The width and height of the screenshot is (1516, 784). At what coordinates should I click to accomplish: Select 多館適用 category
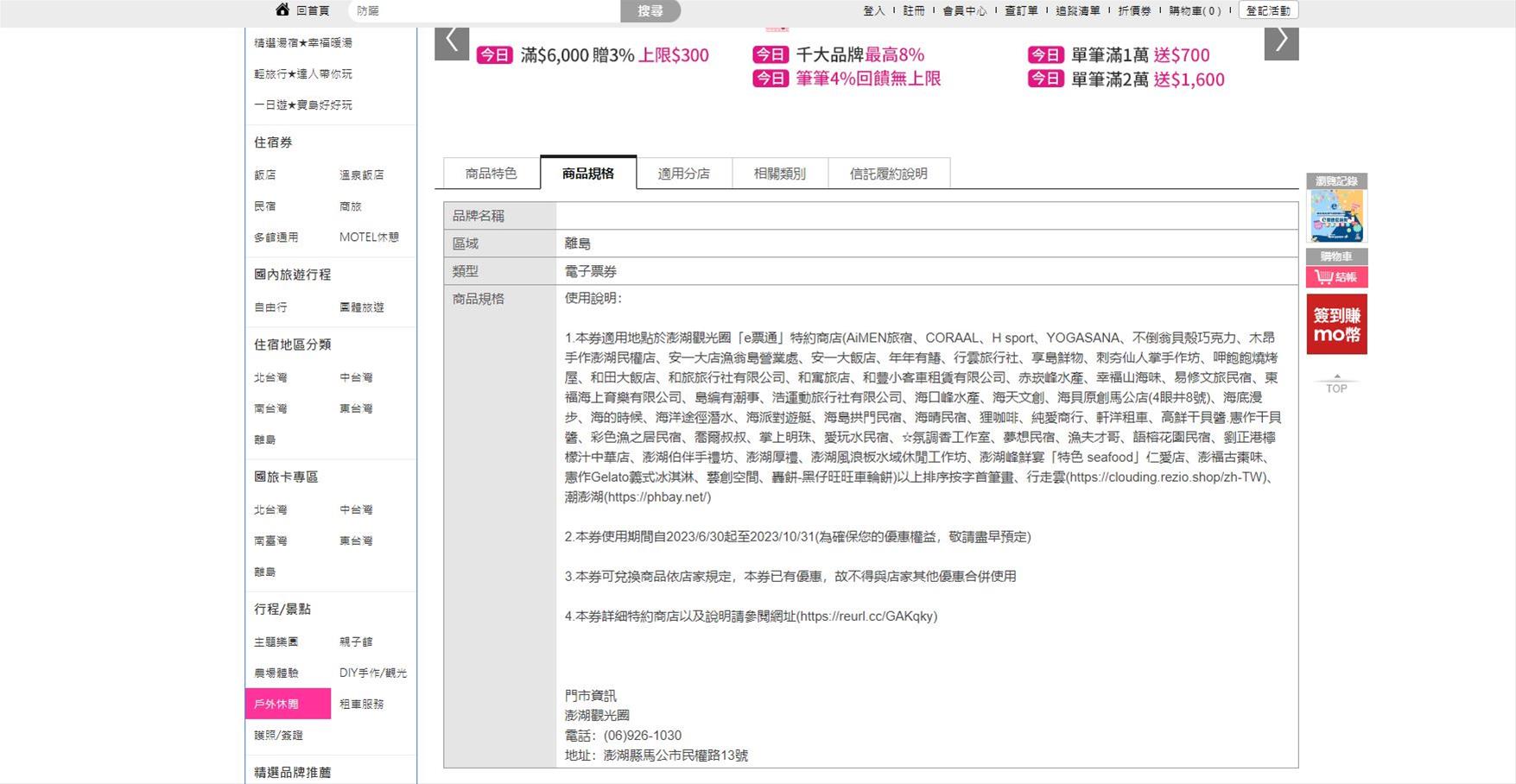click(x=276, y=237)
